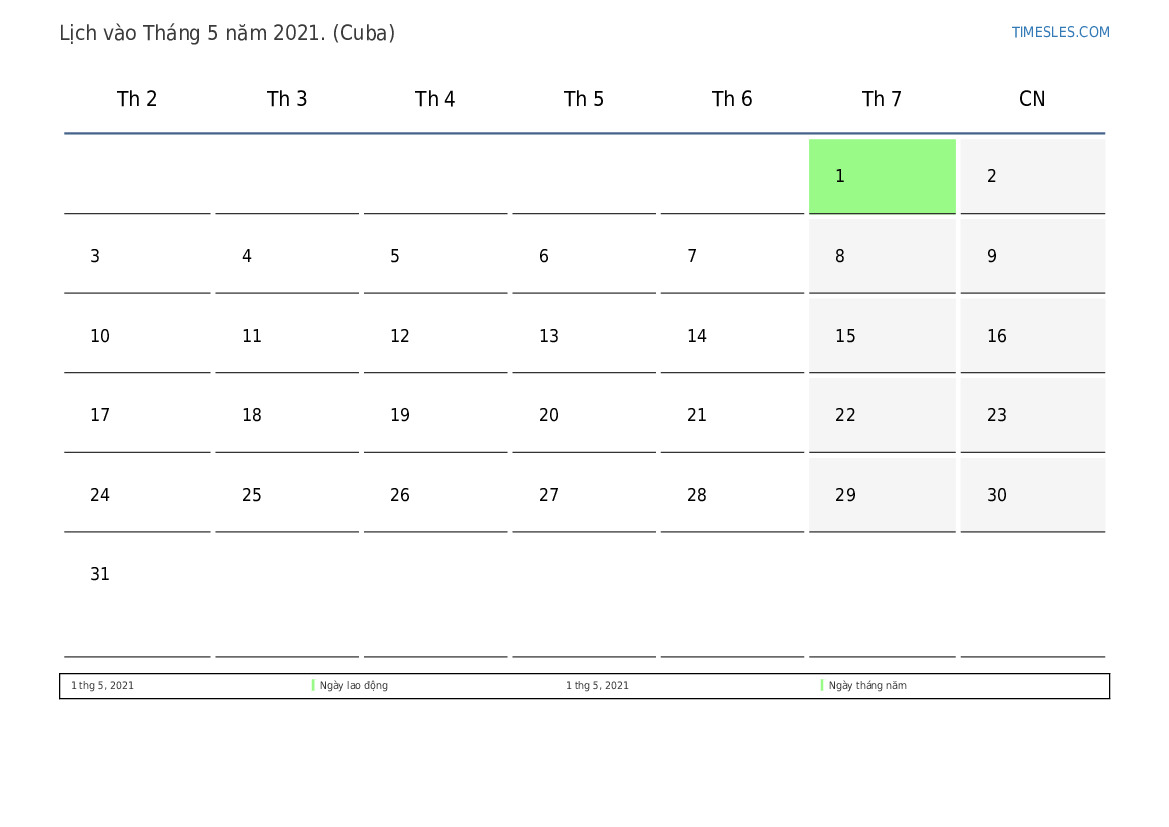
Task: Click day 27 in the calendar
Action: click(584, 495)
